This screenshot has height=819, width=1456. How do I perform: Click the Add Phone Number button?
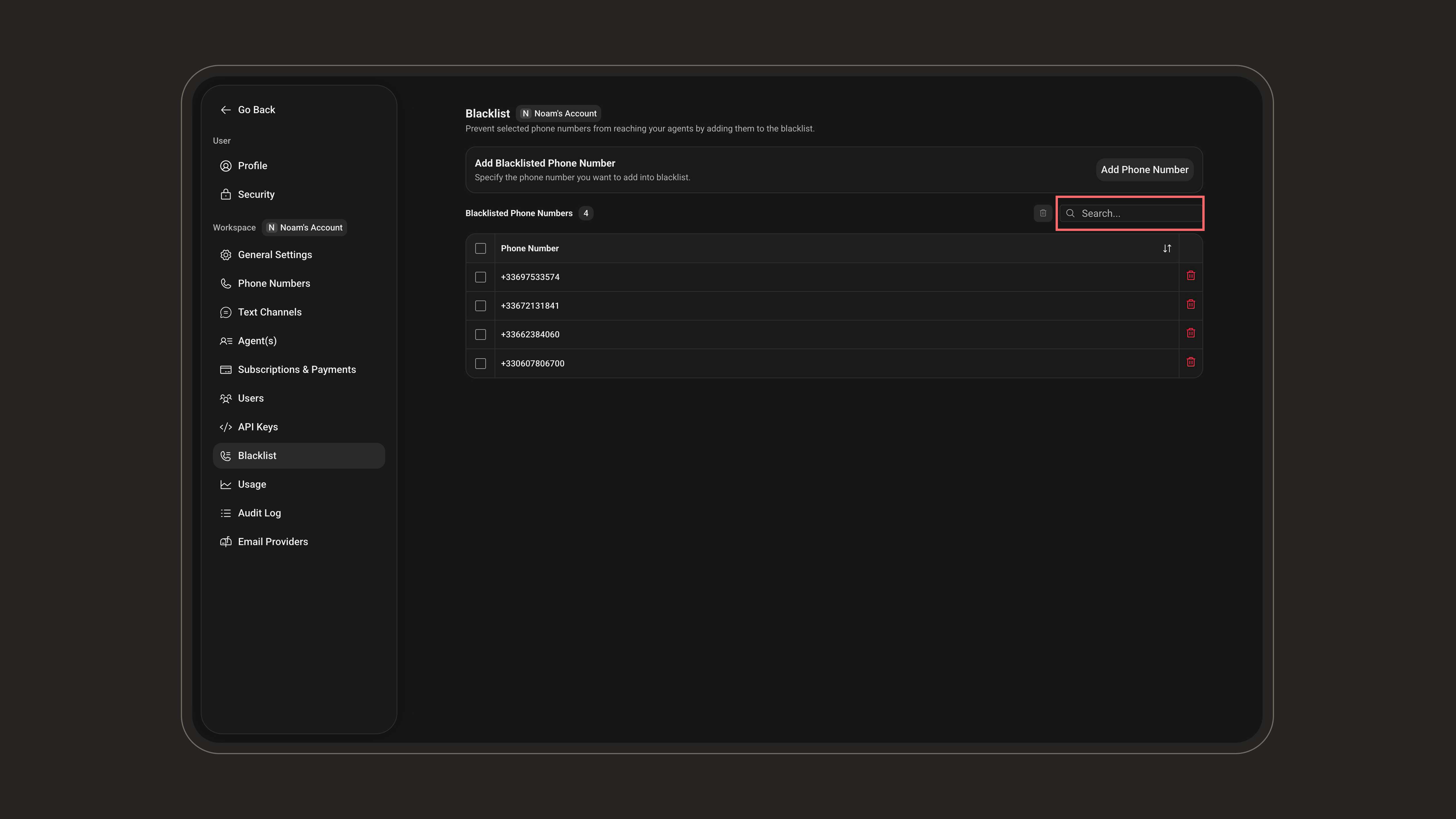click(1145, 169)
